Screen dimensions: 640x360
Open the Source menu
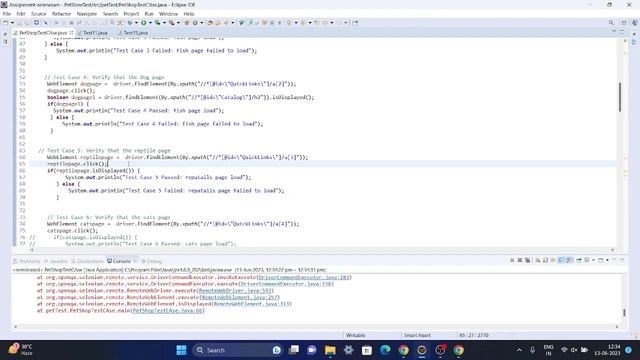(x=39, y=13)
